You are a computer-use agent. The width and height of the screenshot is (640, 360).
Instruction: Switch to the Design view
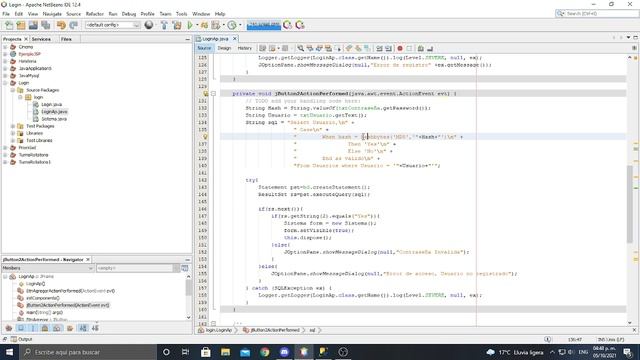click(224, 48)
